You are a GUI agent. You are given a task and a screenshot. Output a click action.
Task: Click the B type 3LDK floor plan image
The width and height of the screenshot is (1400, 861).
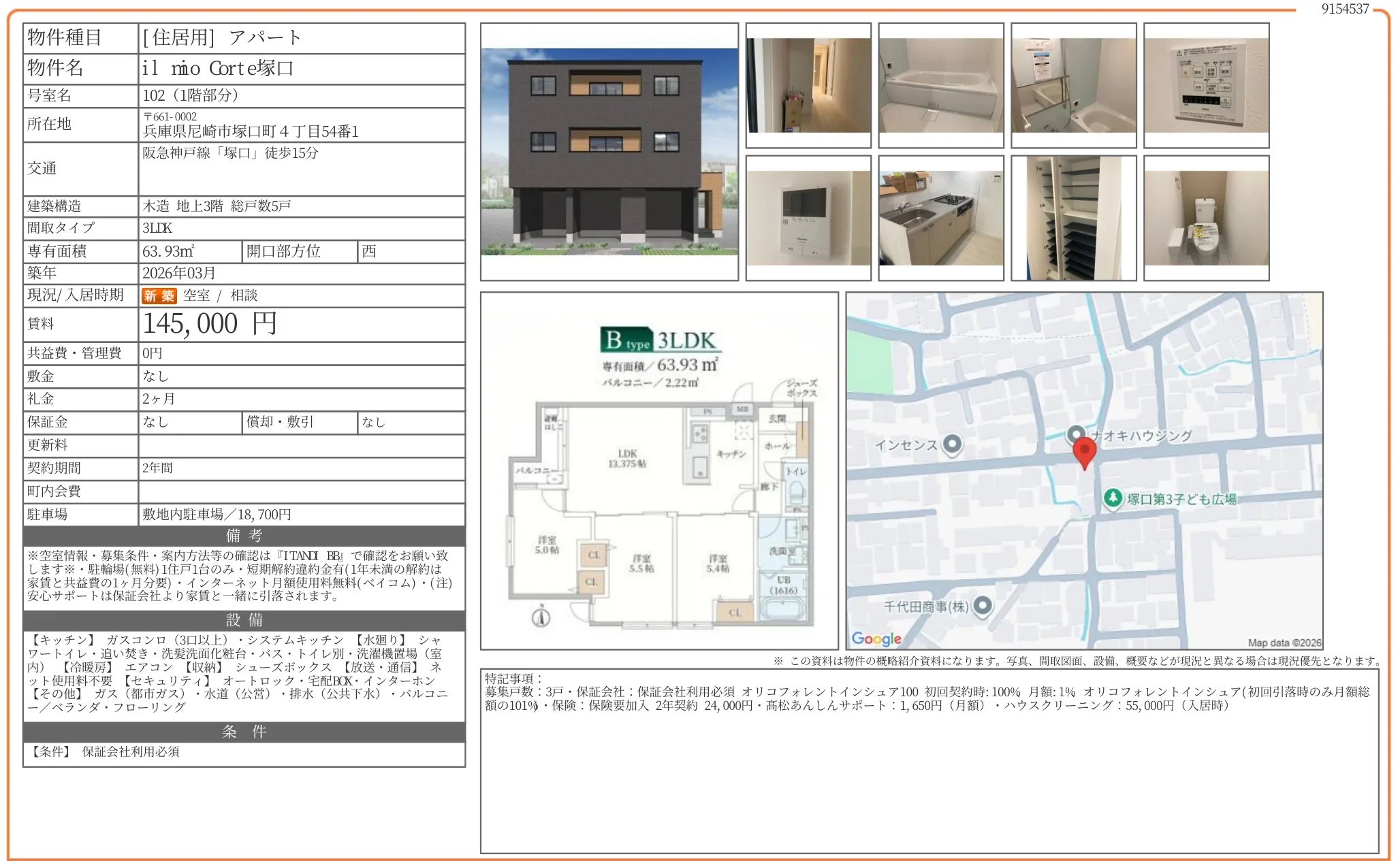(658, 470)
